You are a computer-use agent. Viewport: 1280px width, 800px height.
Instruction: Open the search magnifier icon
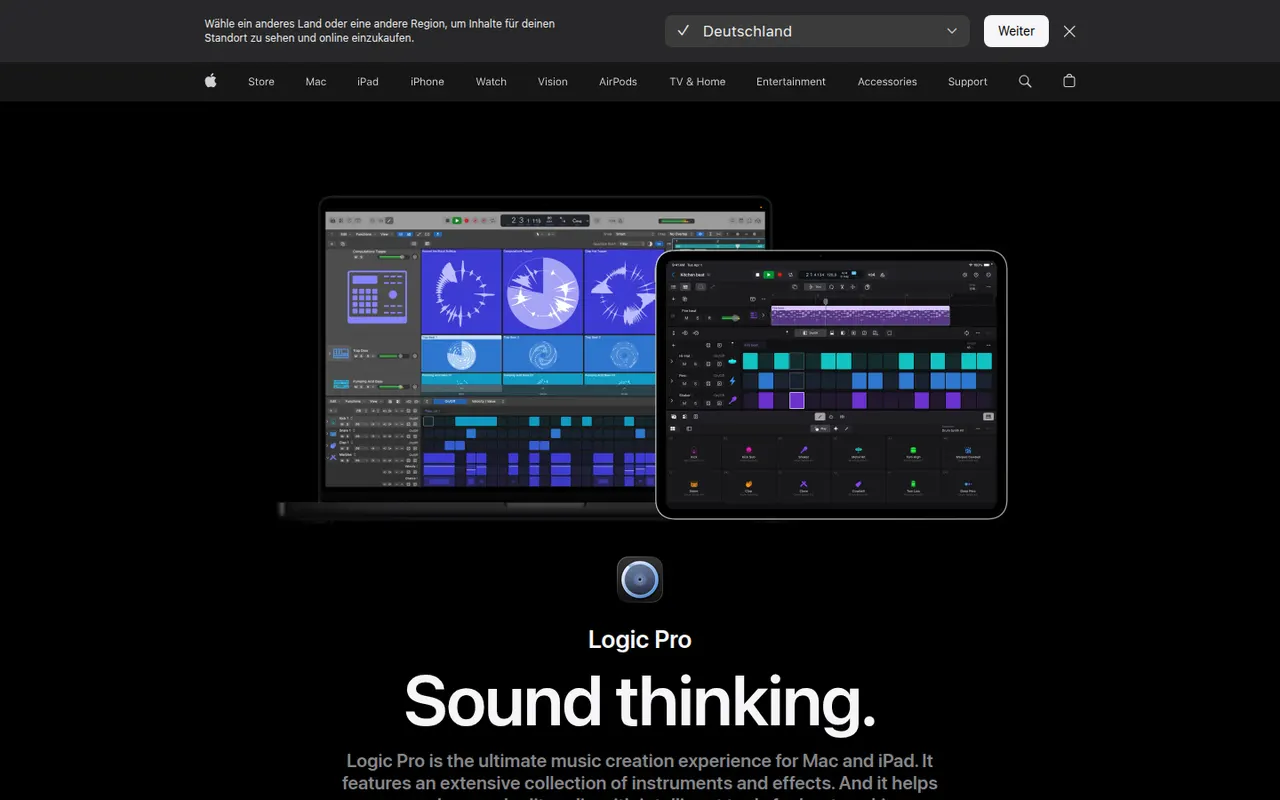1025,81
